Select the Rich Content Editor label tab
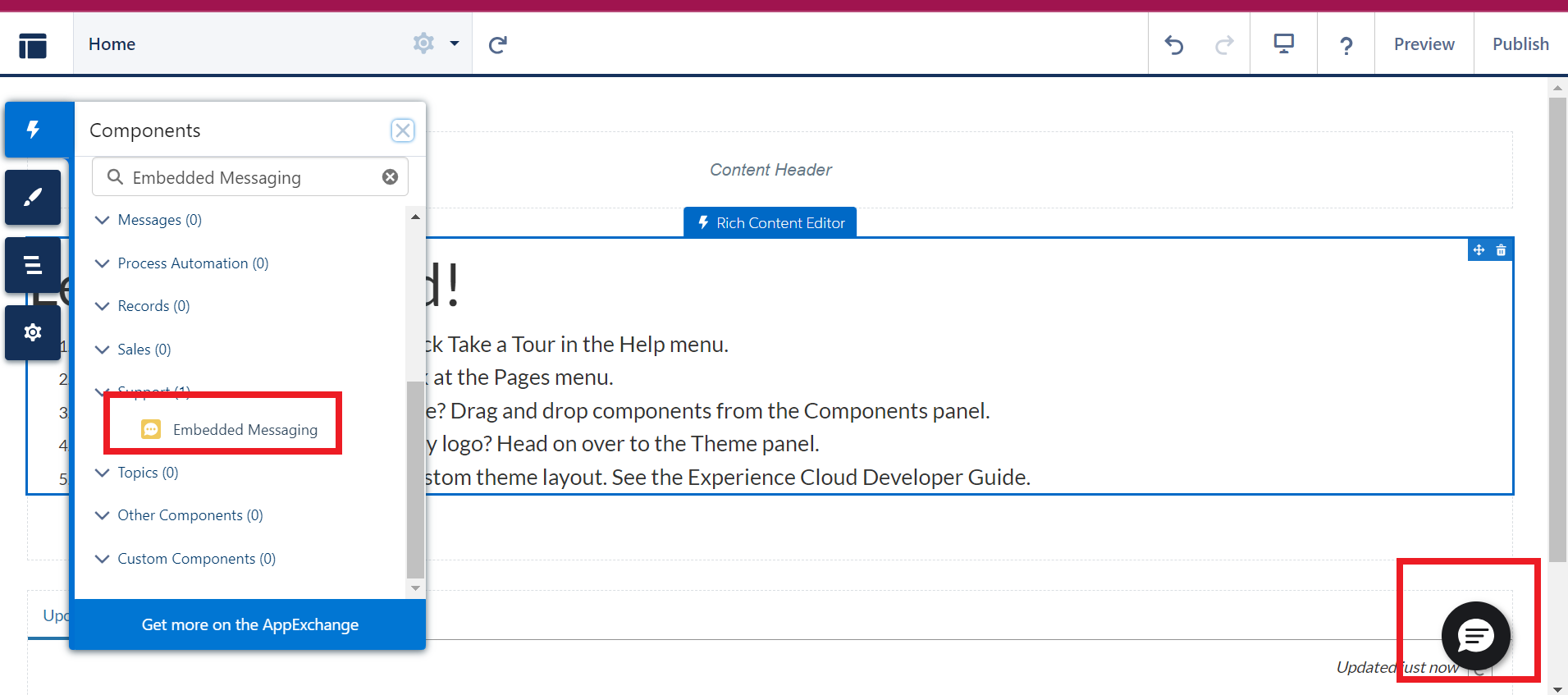 click(x=770, y=222)
